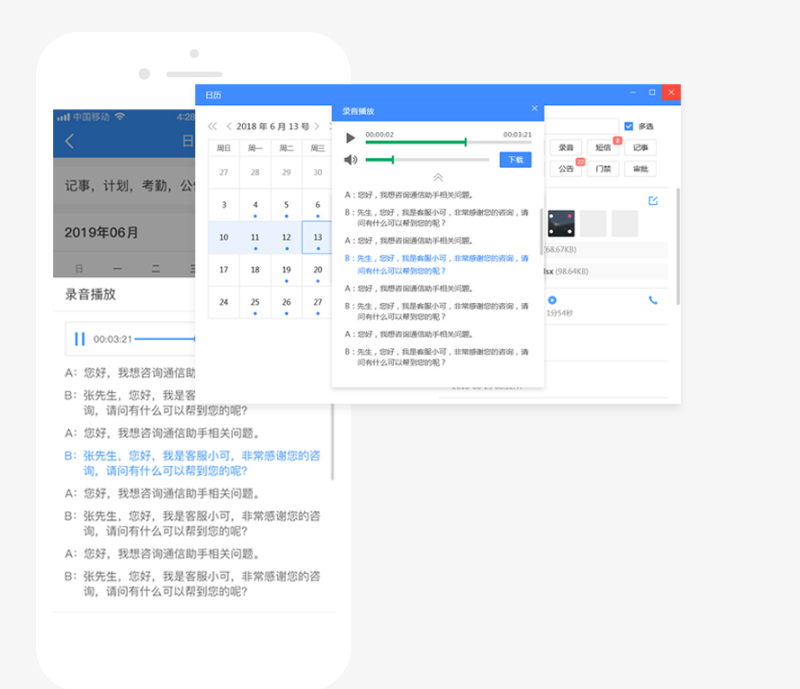Click the first empty gray thumbnail placeholder
This screenshot has height=689, width=800.
[x=593, y=224]
